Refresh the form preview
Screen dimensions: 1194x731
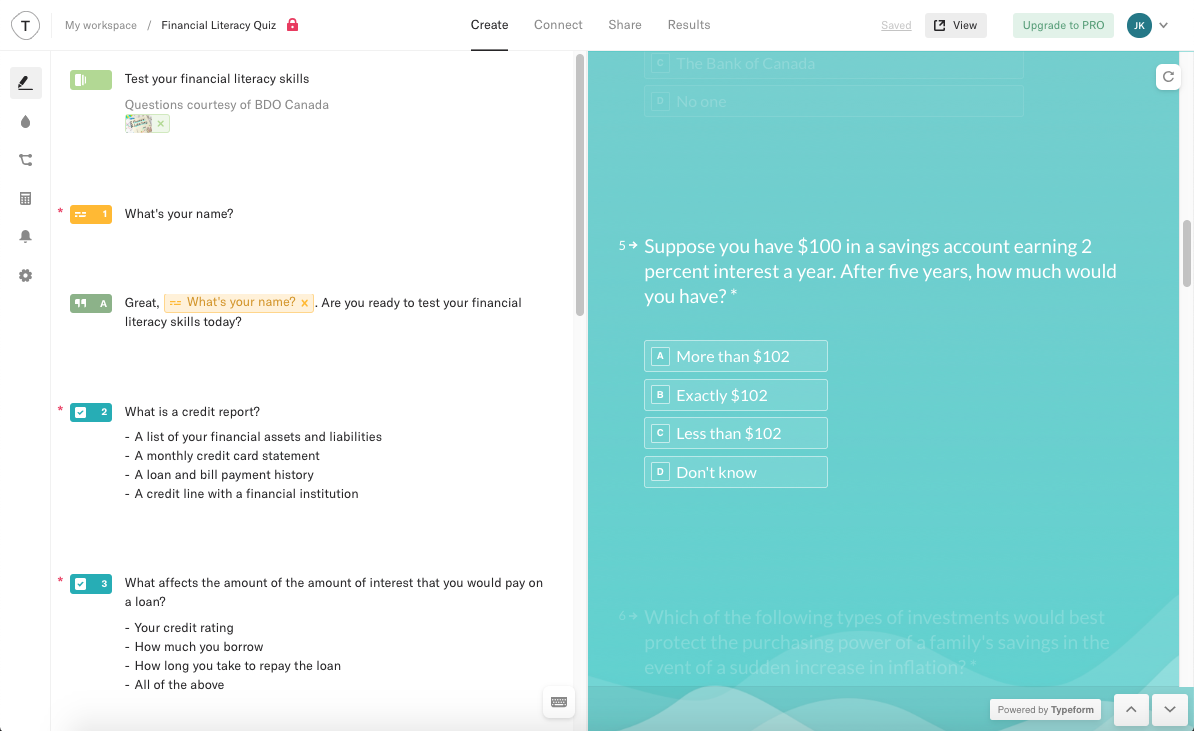point(1168,77)
